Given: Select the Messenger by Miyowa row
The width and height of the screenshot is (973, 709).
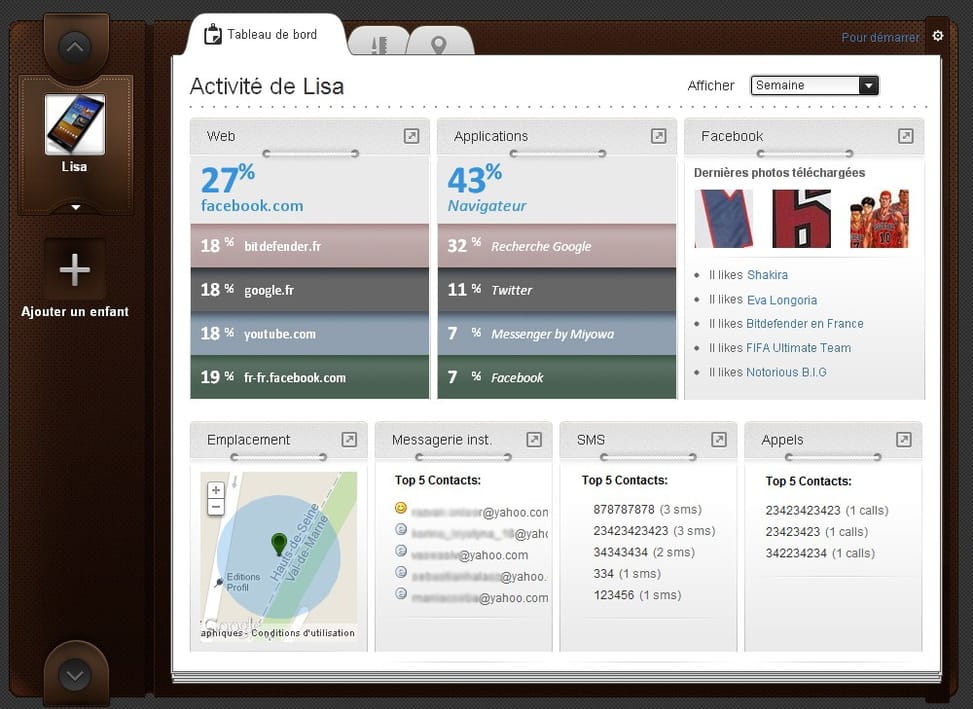Looking at the screenshot, I should pos(557,333).
